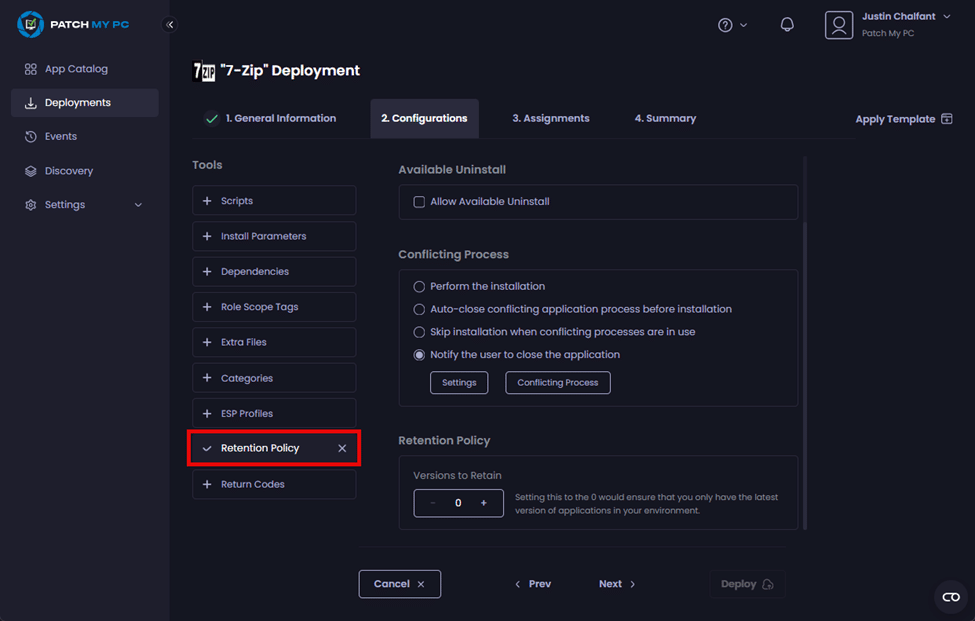Image resolution: width=975 pixels, height=621 pixels.
Task: Click the Apply Template icon
Action: [x=946, y=119]
